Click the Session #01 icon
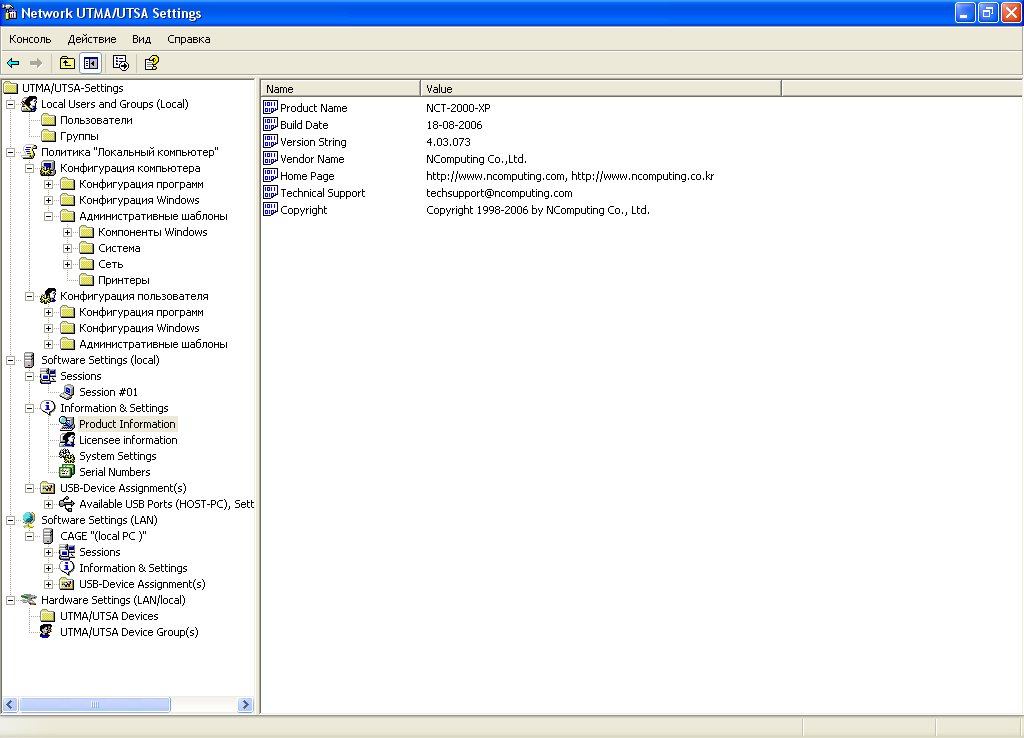 pos(67,393)
